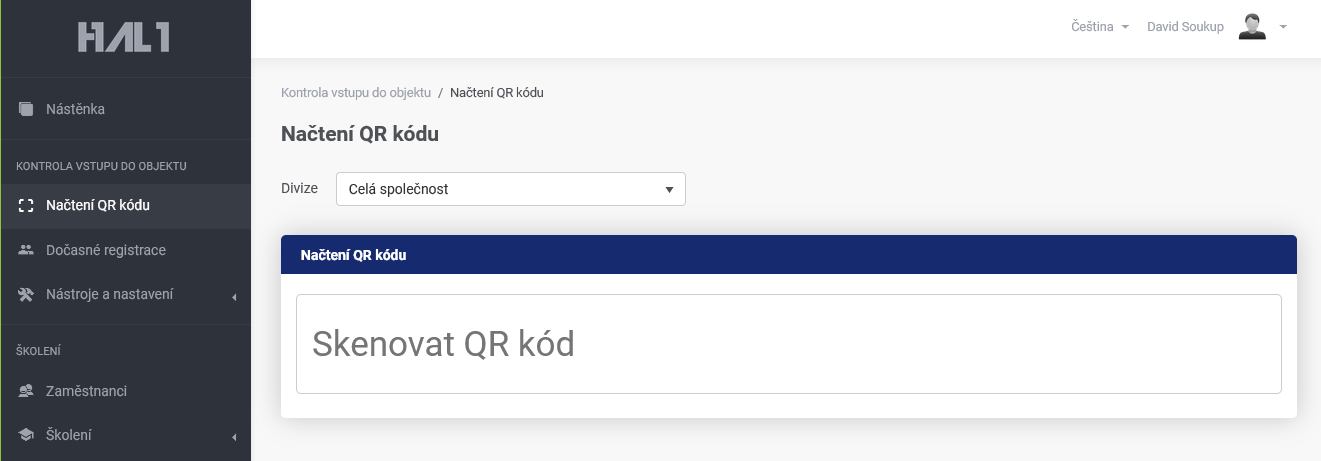The image size is (1321, 461).
Task: Click the Dočasné registrace people icon
Action: pyautogui.click(x=26, y=250)
